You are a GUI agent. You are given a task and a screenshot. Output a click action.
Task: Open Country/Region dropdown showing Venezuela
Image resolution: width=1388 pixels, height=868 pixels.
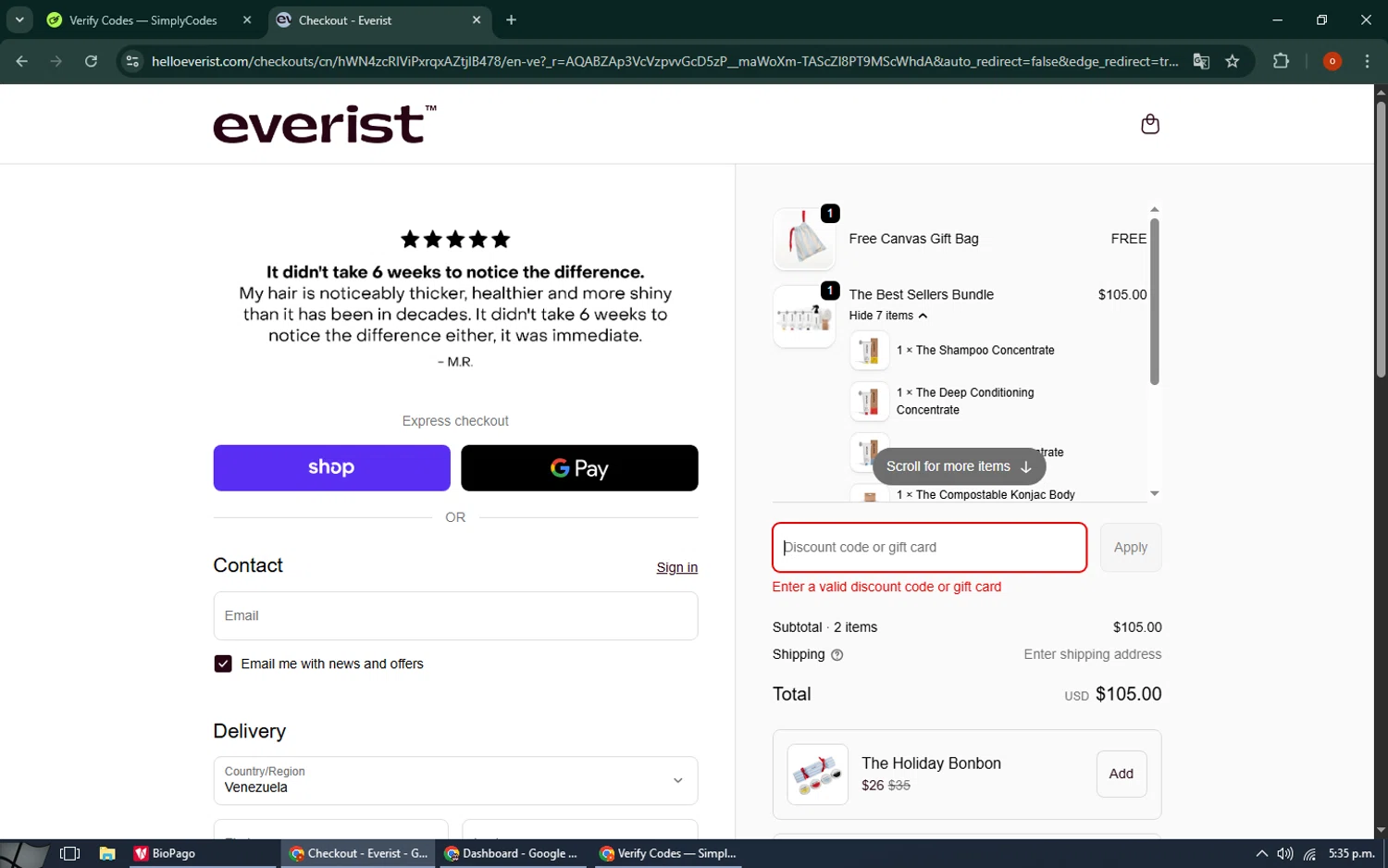(x=455, y=780)
